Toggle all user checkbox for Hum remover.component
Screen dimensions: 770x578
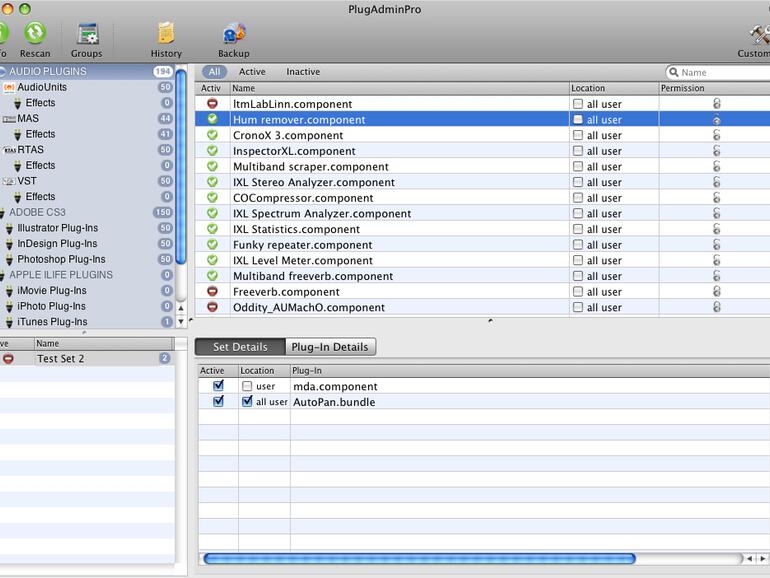pyautogui.click(x=578, y=120)
